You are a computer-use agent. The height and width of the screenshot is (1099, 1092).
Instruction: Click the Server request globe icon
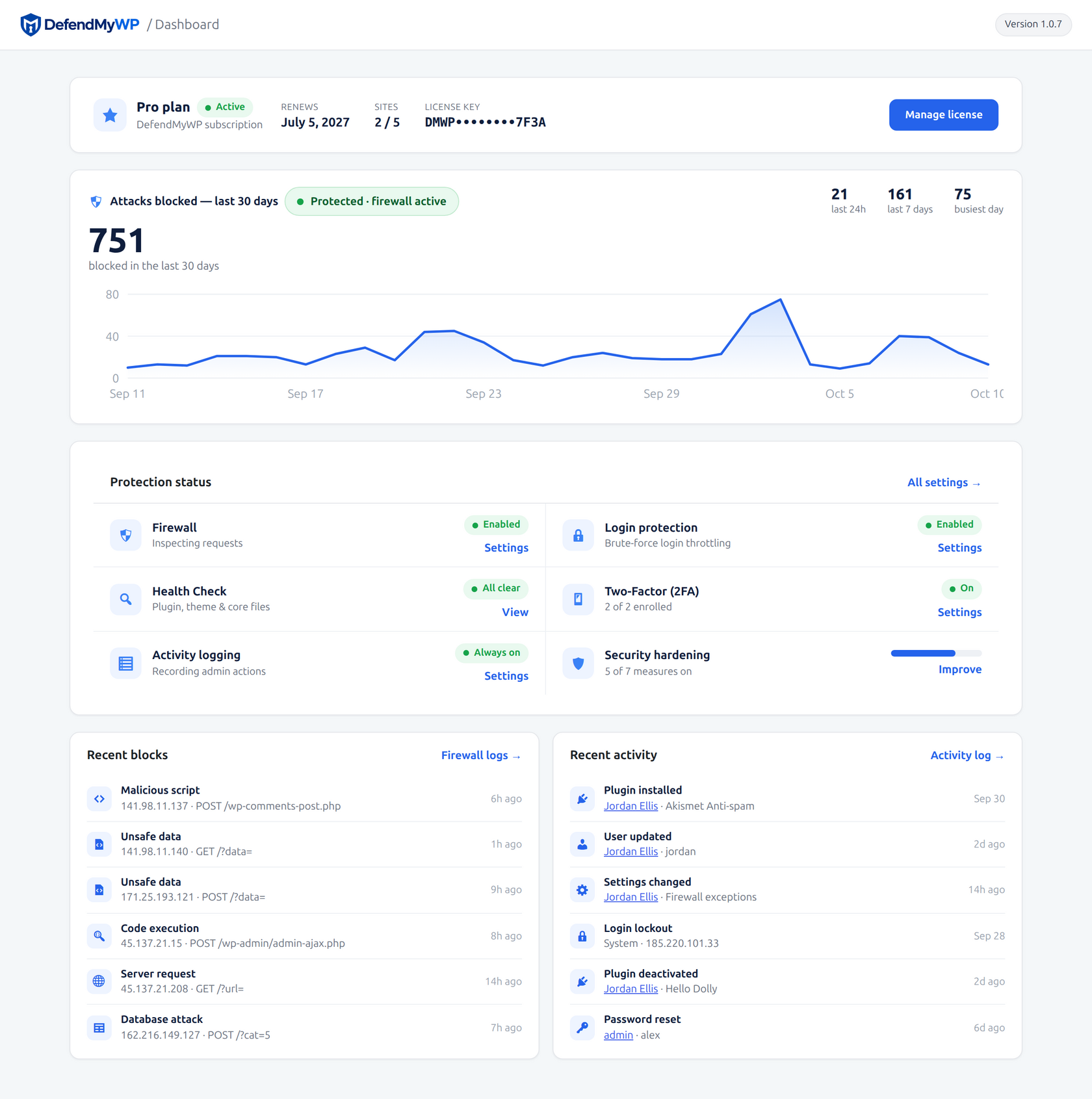(x=99, y=981)
